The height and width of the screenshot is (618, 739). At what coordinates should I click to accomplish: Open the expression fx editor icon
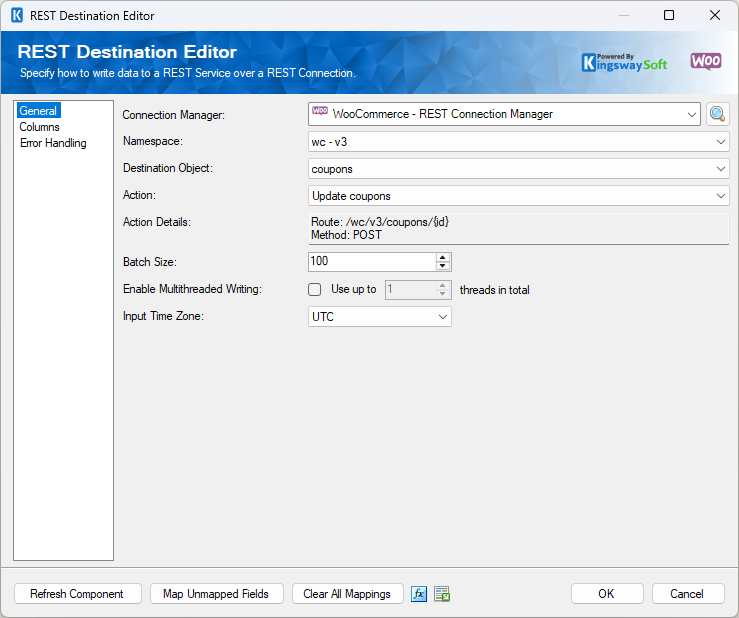pos(419,594)
